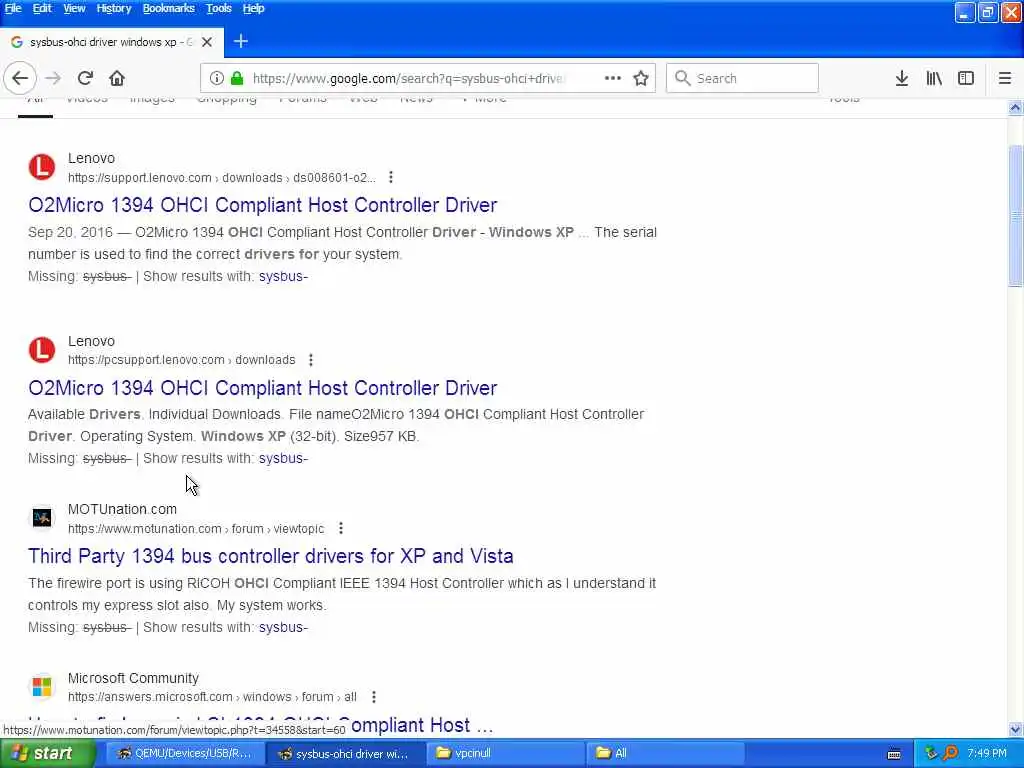Open more options for support.lenovo.com result
Viewport: 1024px width, 768px height.
391,178
